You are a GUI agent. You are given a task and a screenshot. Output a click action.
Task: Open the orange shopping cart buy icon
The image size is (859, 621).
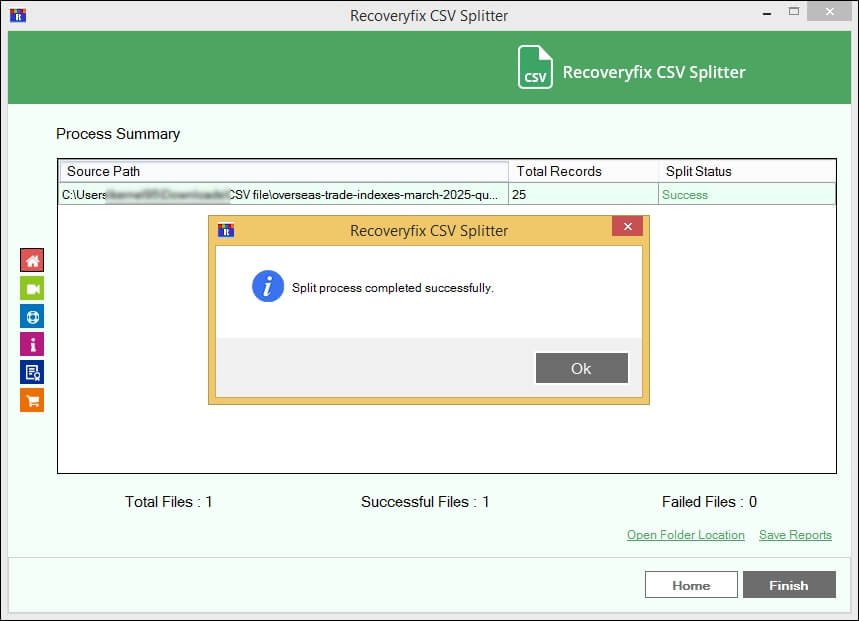(x=32, y=400)
